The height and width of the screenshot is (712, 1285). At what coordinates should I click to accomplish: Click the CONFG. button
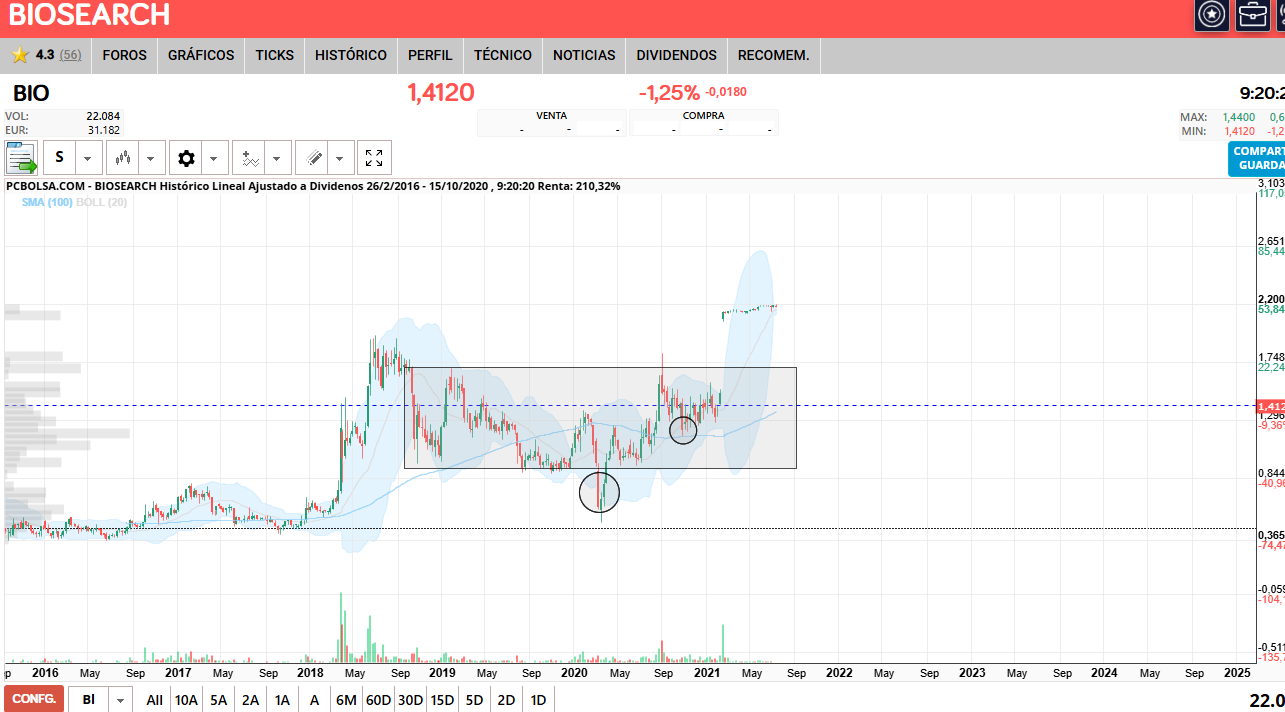coord(33,699)
